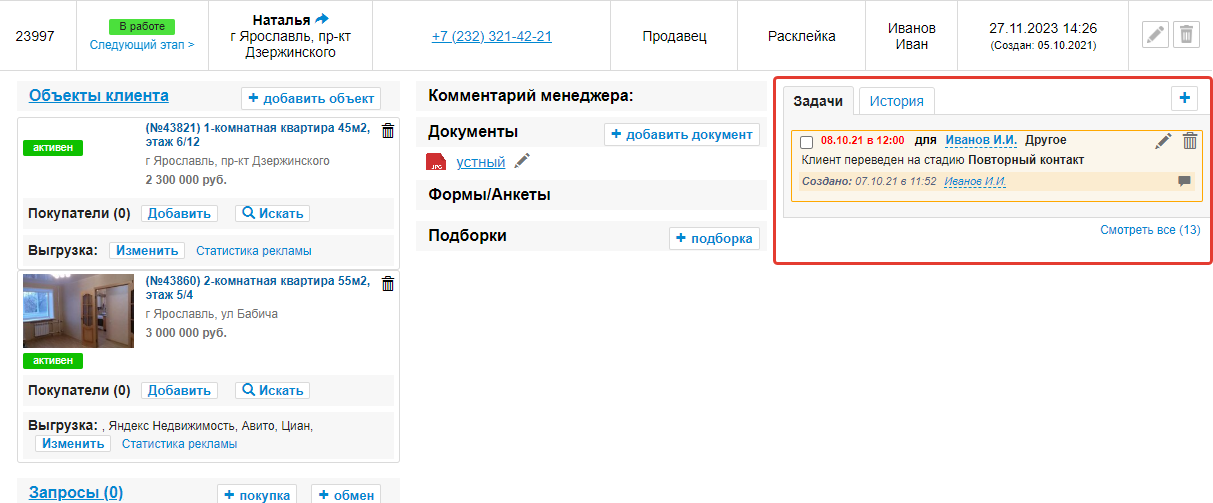Expand the Запросы (0) section
1213x503 pixels.
(76, 492)
